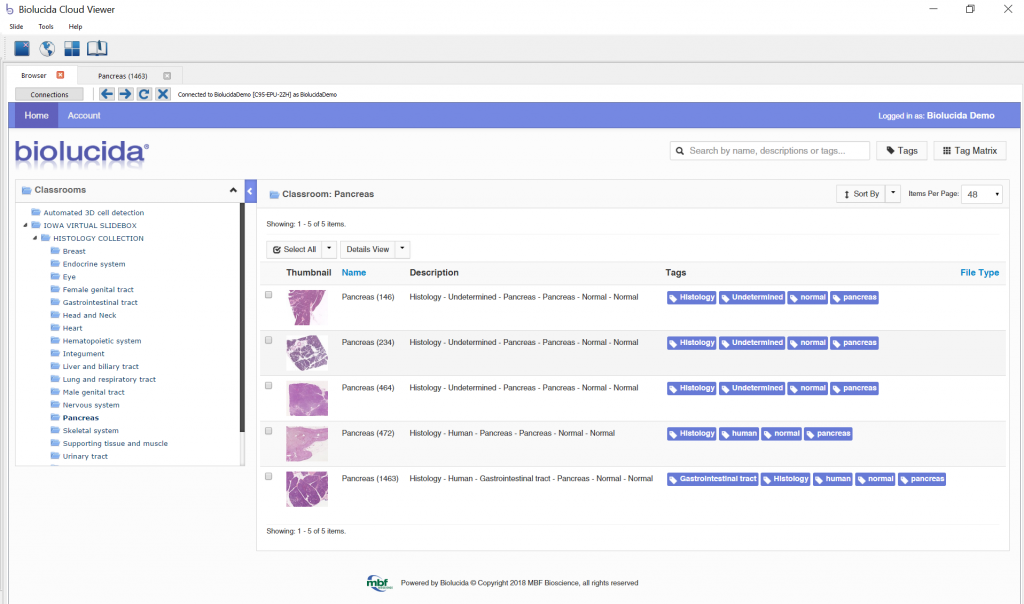Click the Sort By button
Viewport: 1024px width, 604px height.
click(x=861, y=194)
